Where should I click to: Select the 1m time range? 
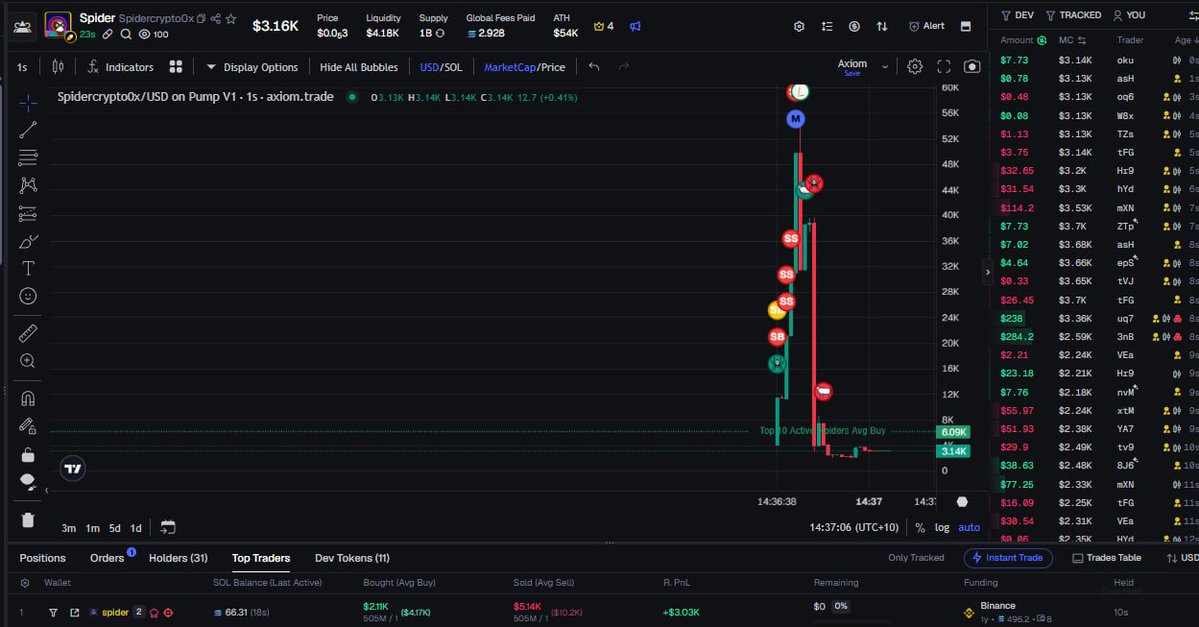pyautogui.click(x=93, y=528)
